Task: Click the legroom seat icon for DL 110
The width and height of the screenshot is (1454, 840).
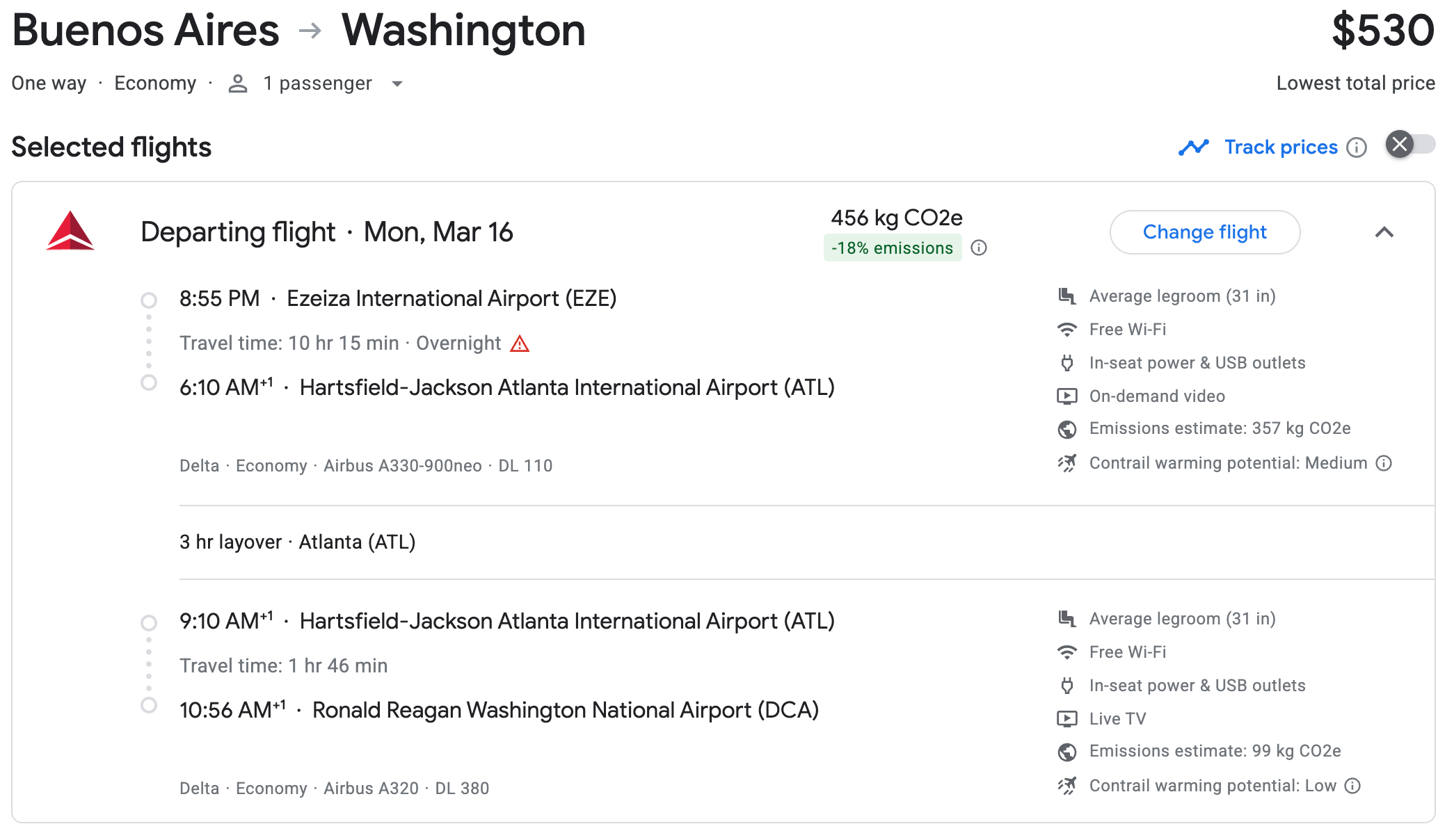Action: tap(1067, 296)
